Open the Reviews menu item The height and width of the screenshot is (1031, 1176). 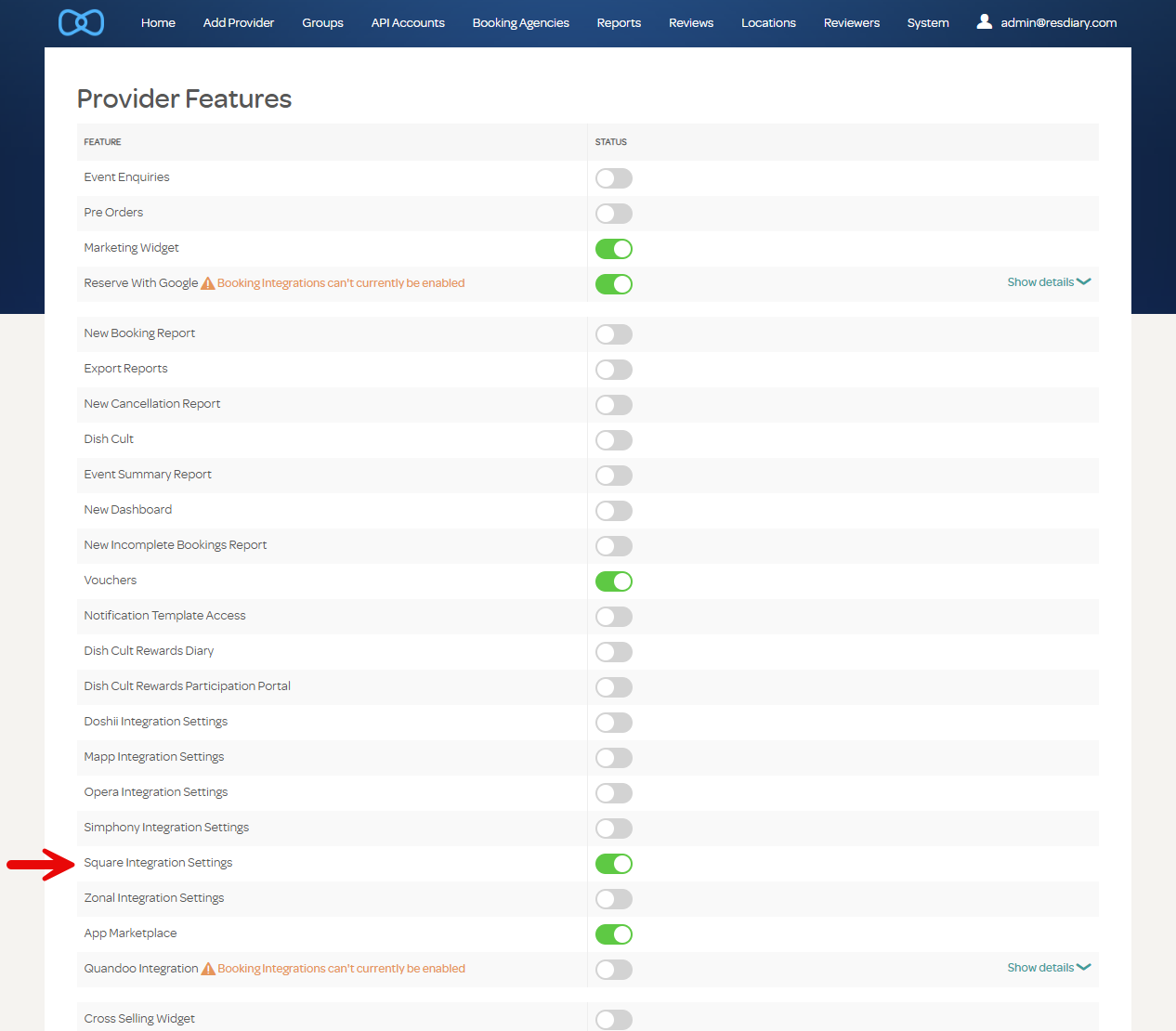pyautogui.click(x=691, y=22)
